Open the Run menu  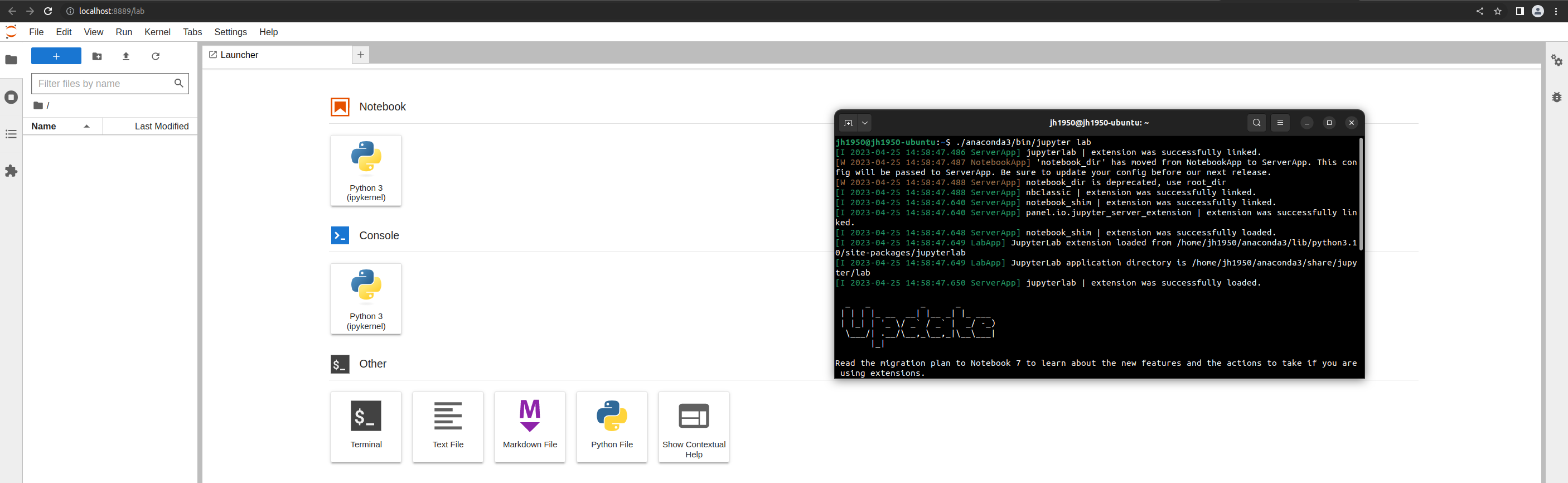point(124,32)
